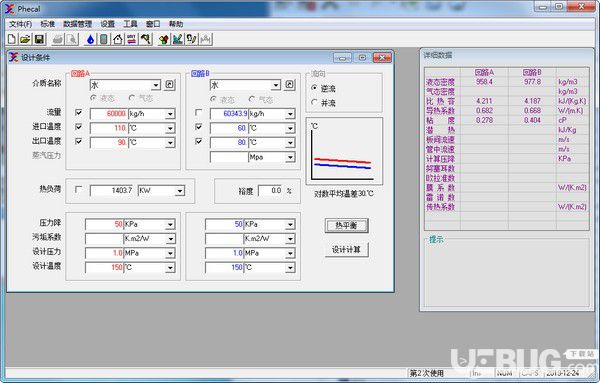
Task: Open the KW heat load unit dropdown
Action: [x=179, y=191]
